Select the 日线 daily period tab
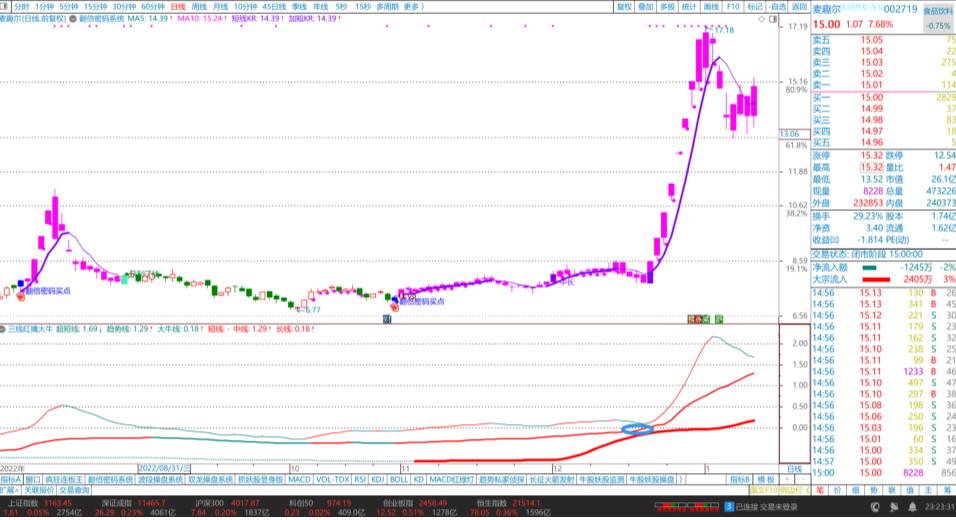Image resolution: width=956 pixels, height=520 pixels. click(177, 7)
